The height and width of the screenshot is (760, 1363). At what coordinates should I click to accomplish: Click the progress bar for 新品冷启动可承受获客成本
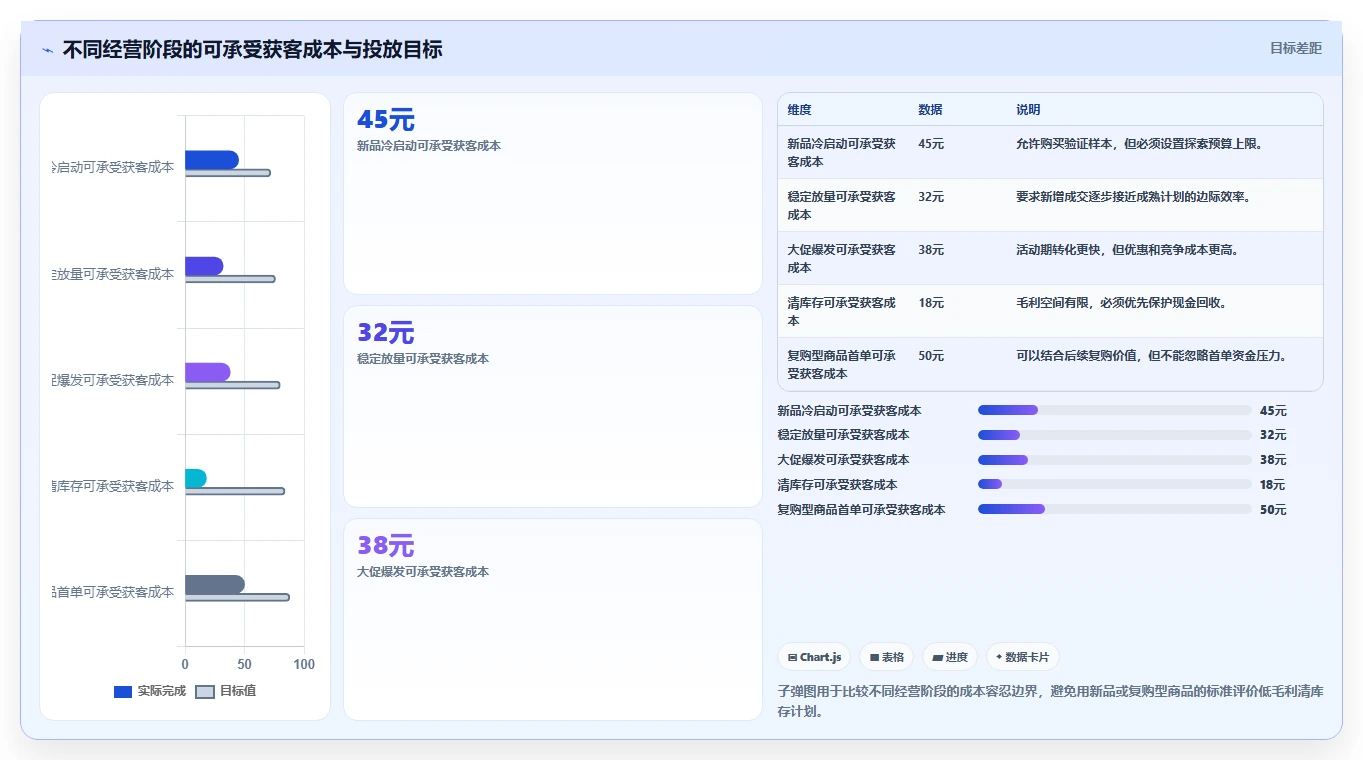click(x=1114, y=410)
